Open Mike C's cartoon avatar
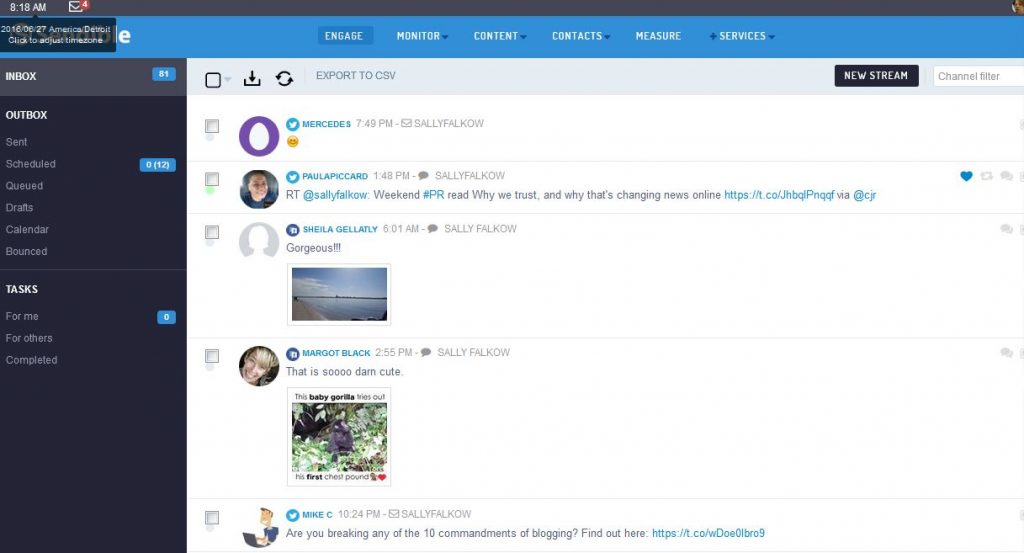Viewport: 1024px width, 553px height. (x=259, y=527)
